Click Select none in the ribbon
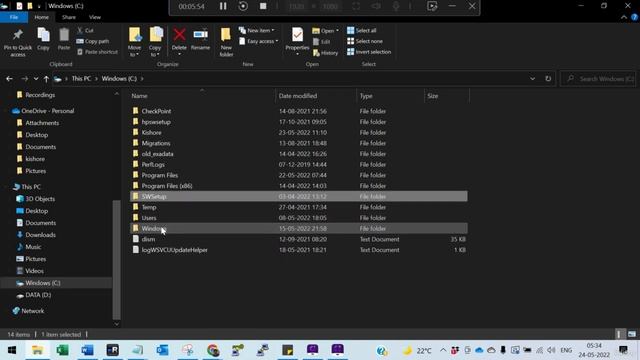Viewport: 640px width, 360px height. (x=365, y=41)
